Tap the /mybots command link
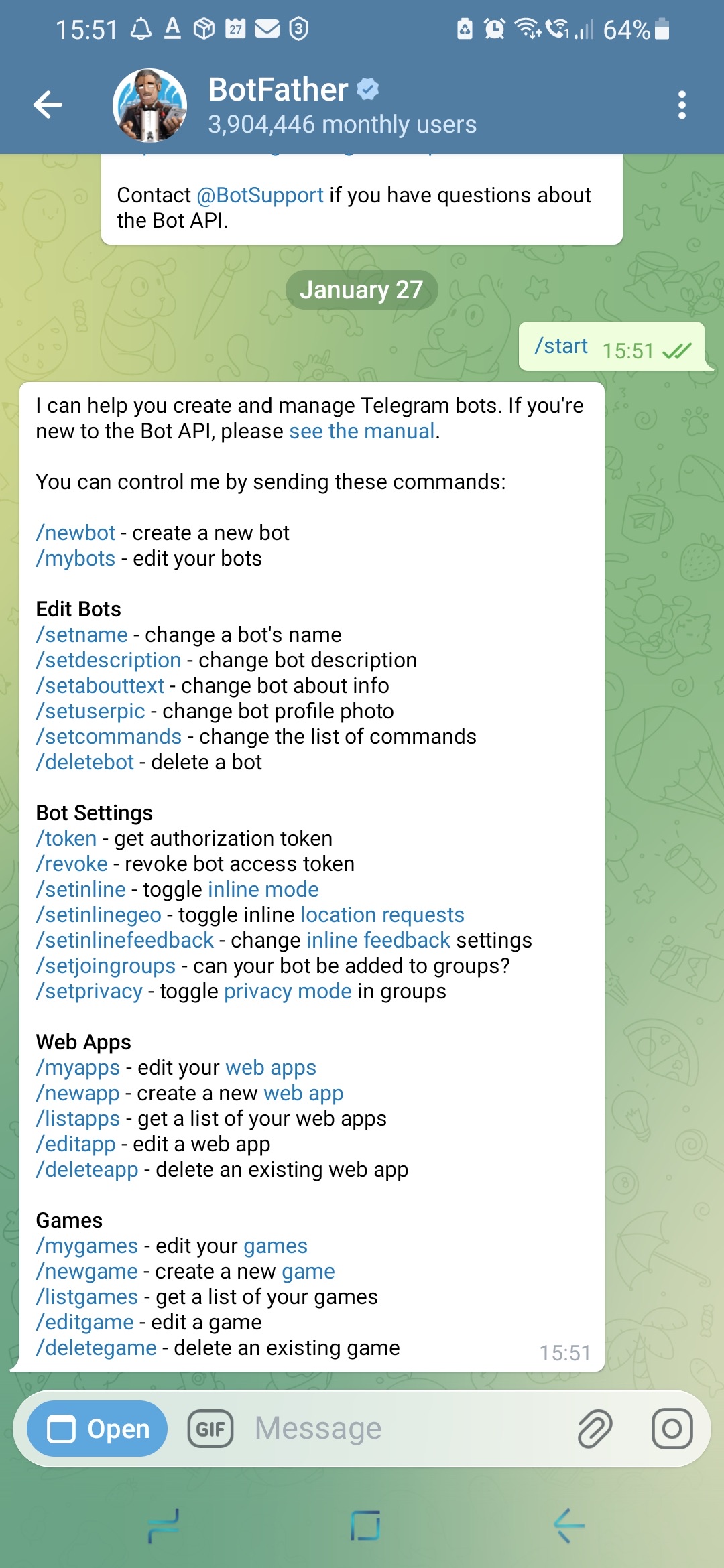 76,558
